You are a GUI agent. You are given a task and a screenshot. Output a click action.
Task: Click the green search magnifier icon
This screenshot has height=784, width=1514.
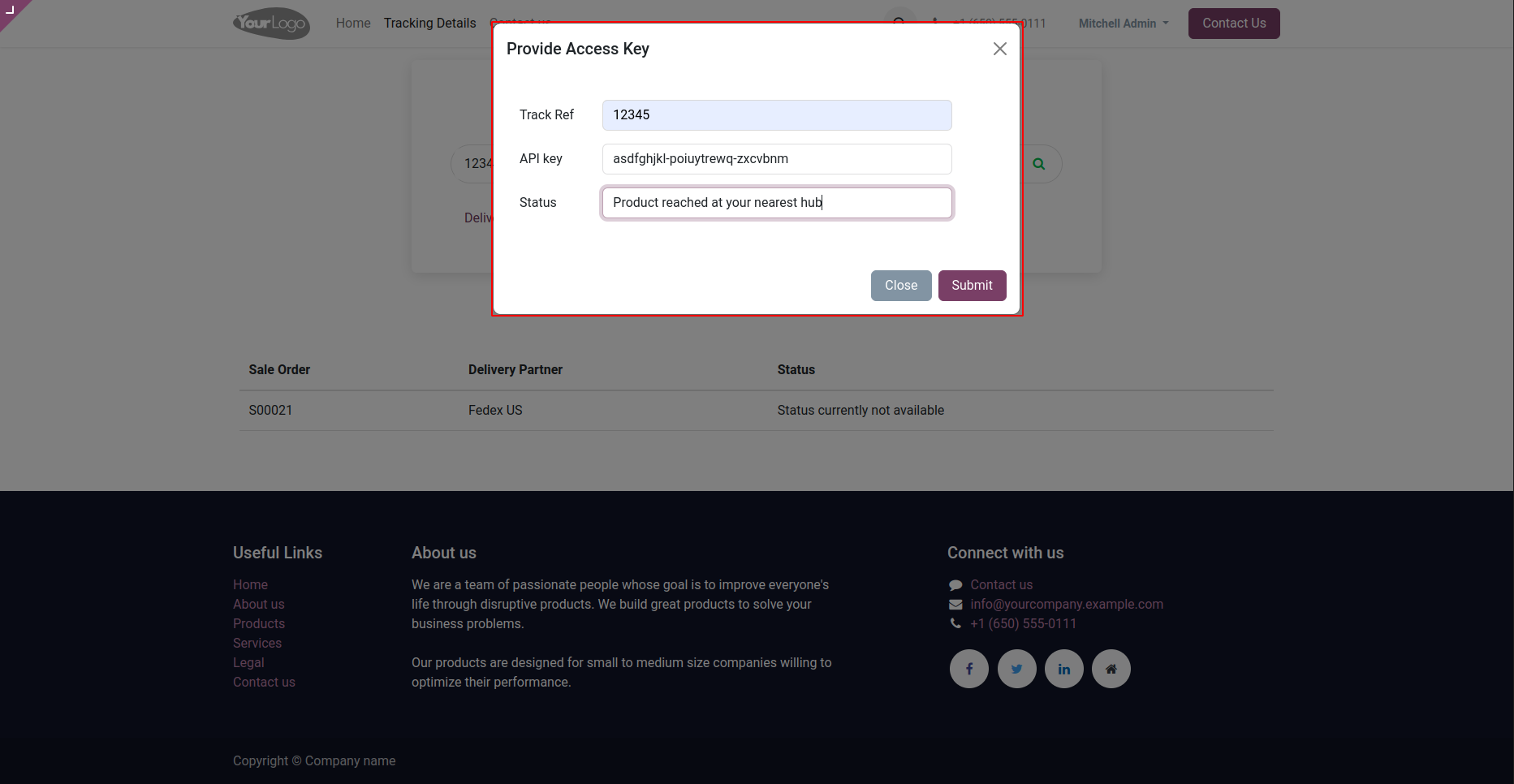1038,164
